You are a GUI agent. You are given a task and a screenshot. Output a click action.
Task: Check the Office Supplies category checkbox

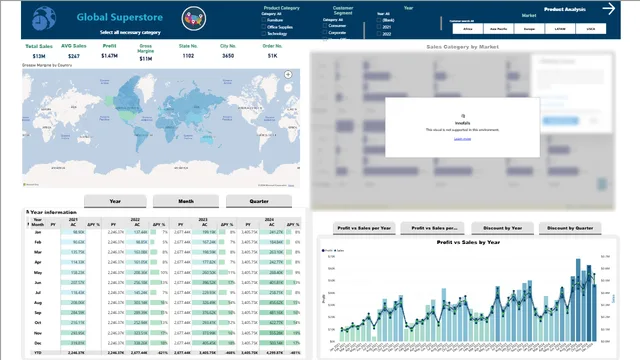264,27
